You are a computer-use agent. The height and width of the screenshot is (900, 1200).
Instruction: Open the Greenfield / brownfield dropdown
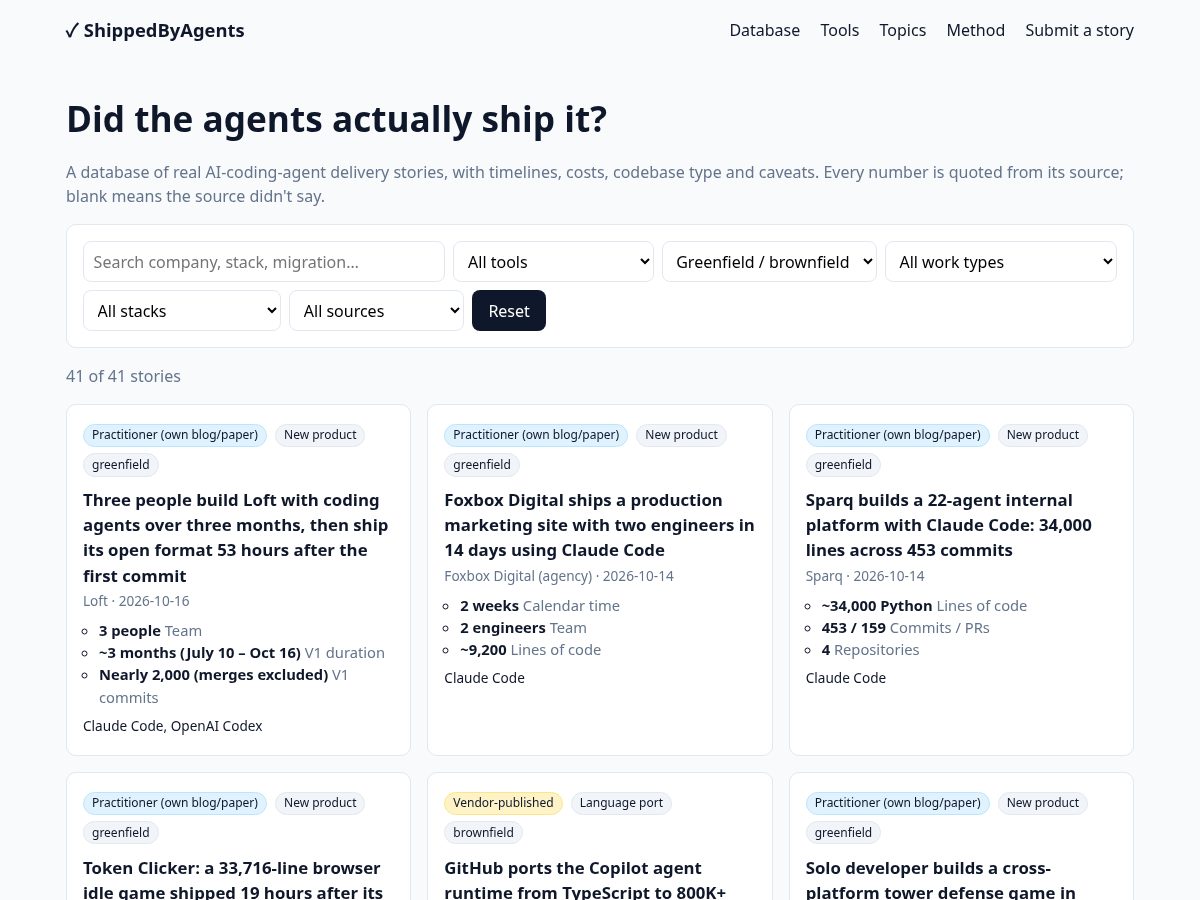click(x=769, y=262)
